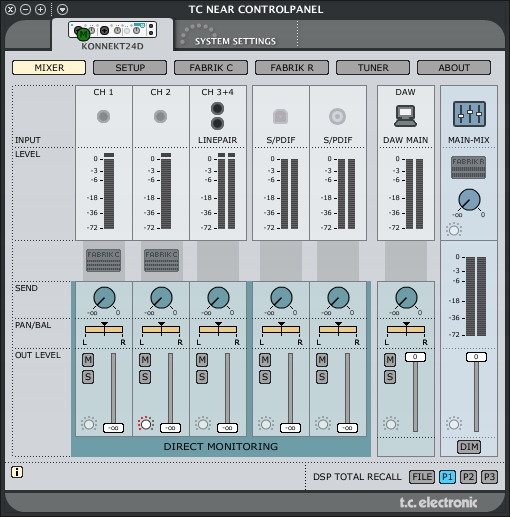Click the Main-Mix fader indicator ring
The width and height of the screenshot is (510, 517).
[454, 424]
